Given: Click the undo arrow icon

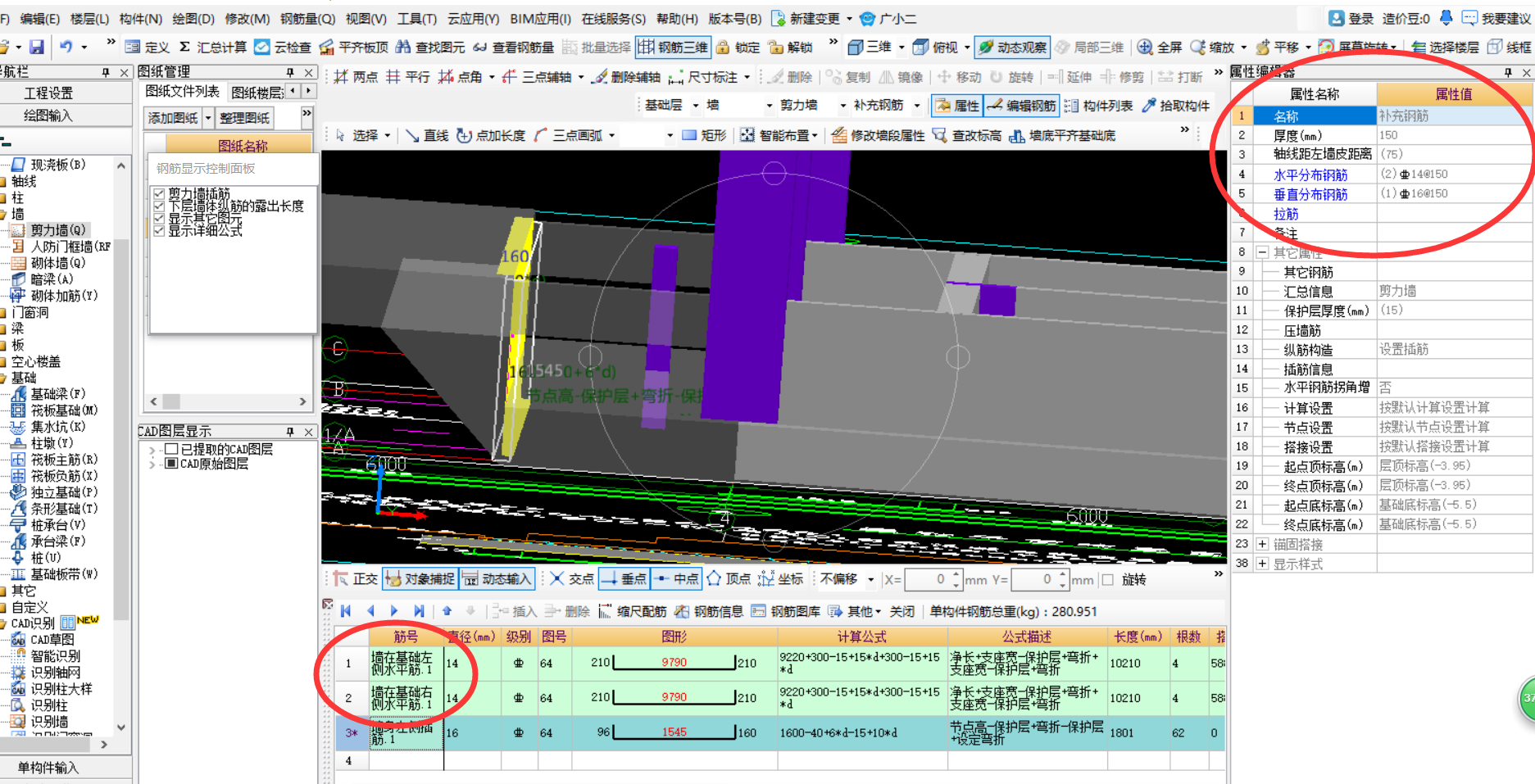Looking at the screenshot, I should pos(66,47).
